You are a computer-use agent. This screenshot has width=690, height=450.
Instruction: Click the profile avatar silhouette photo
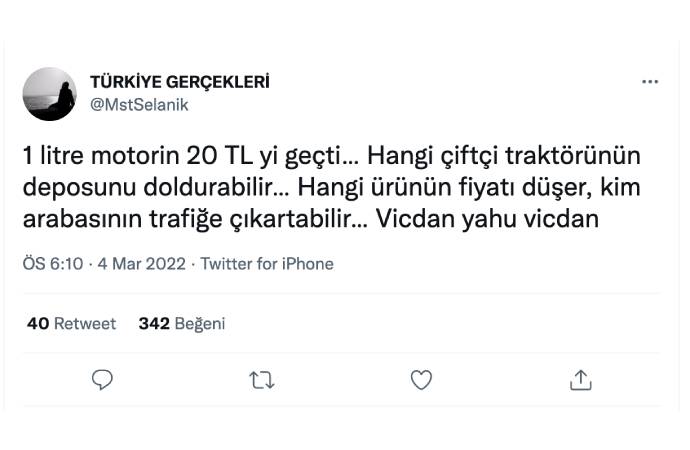pos(50,94)
